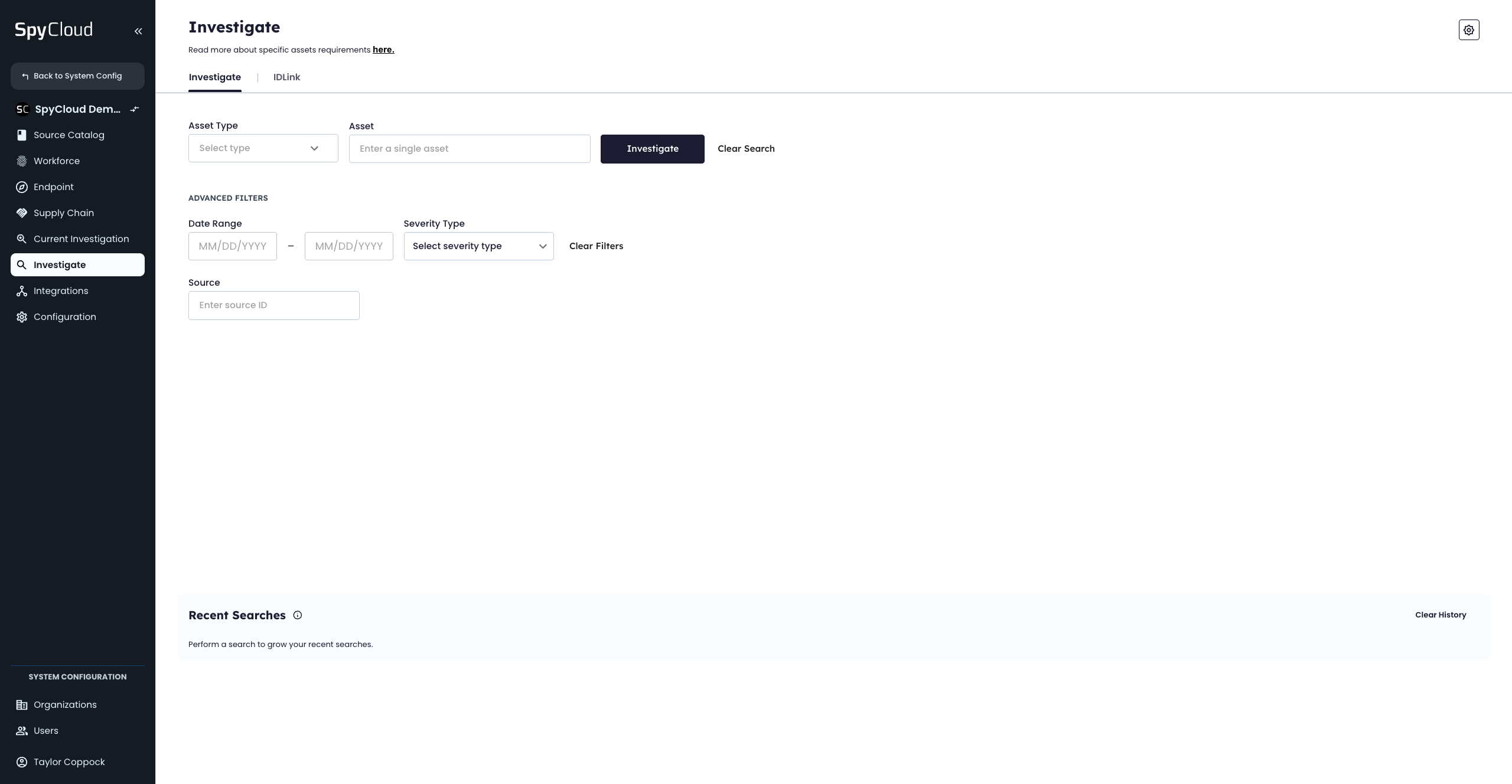Focus the Enter a single asset field

pos(470,149)
